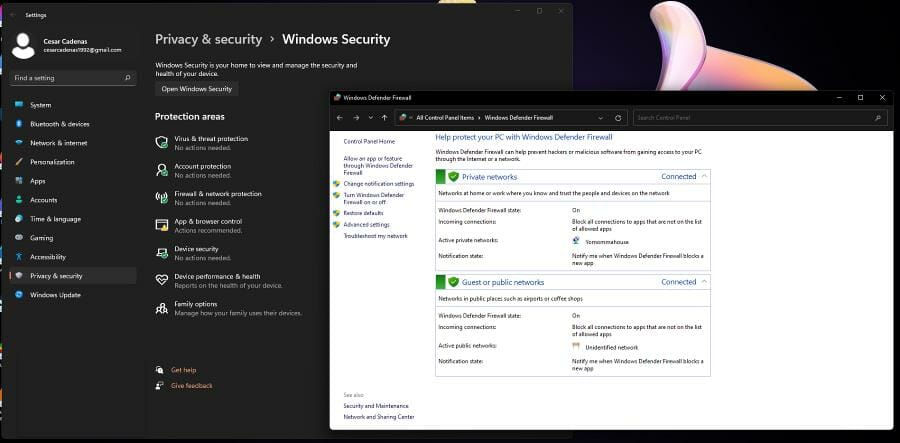Click Guest or public networks heading

click(x=503, y=282)
